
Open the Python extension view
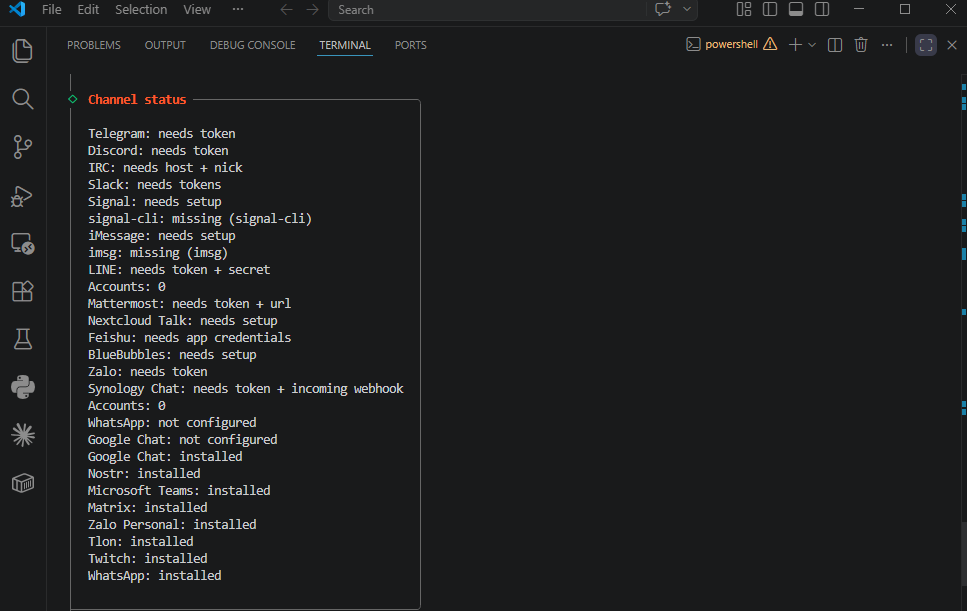23,387
